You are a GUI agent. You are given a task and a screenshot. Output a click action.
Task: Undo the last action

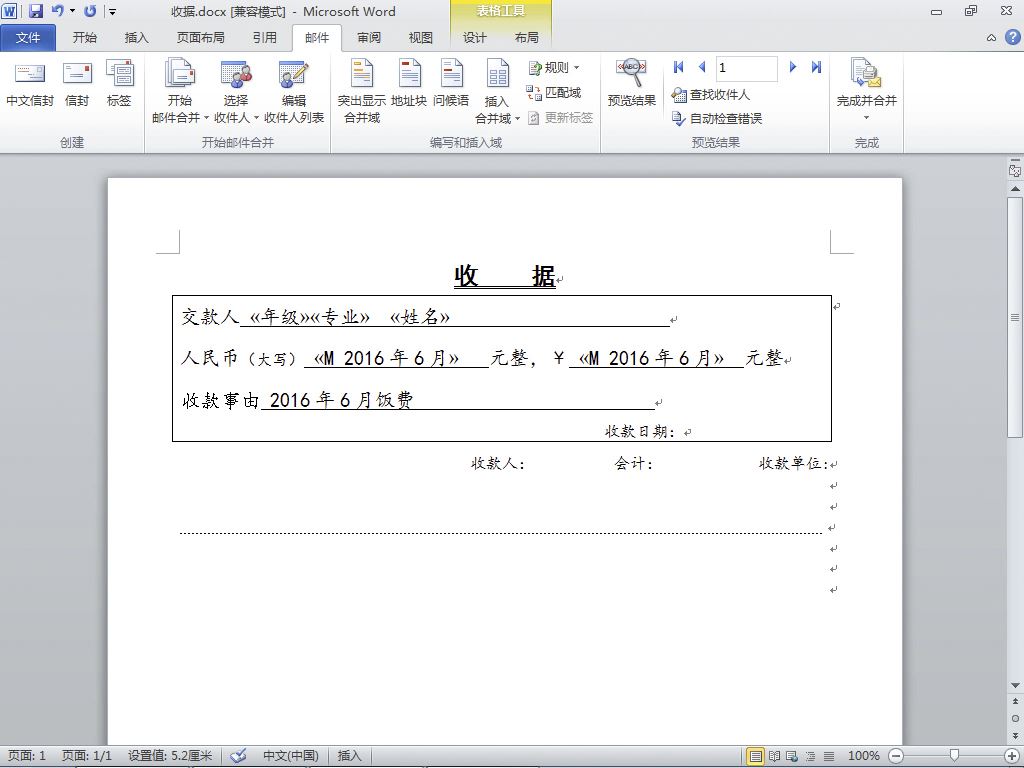tap(57, 11)
